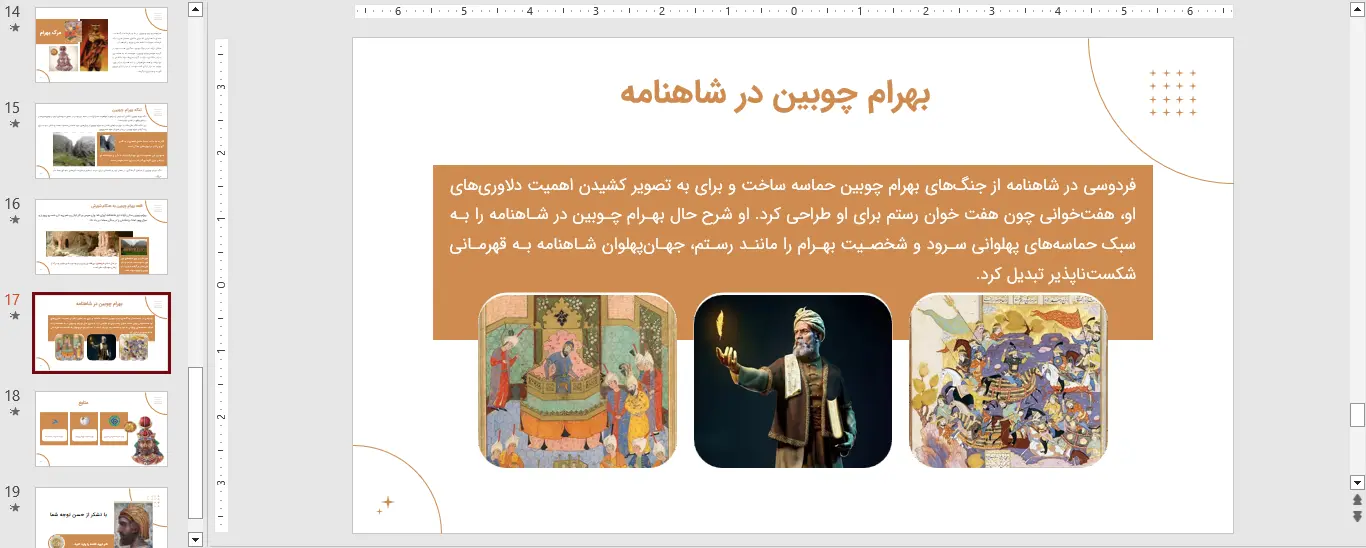1366x548 pixels.
Task: Click animation star icon under slide 14
Action: (14, 28)
